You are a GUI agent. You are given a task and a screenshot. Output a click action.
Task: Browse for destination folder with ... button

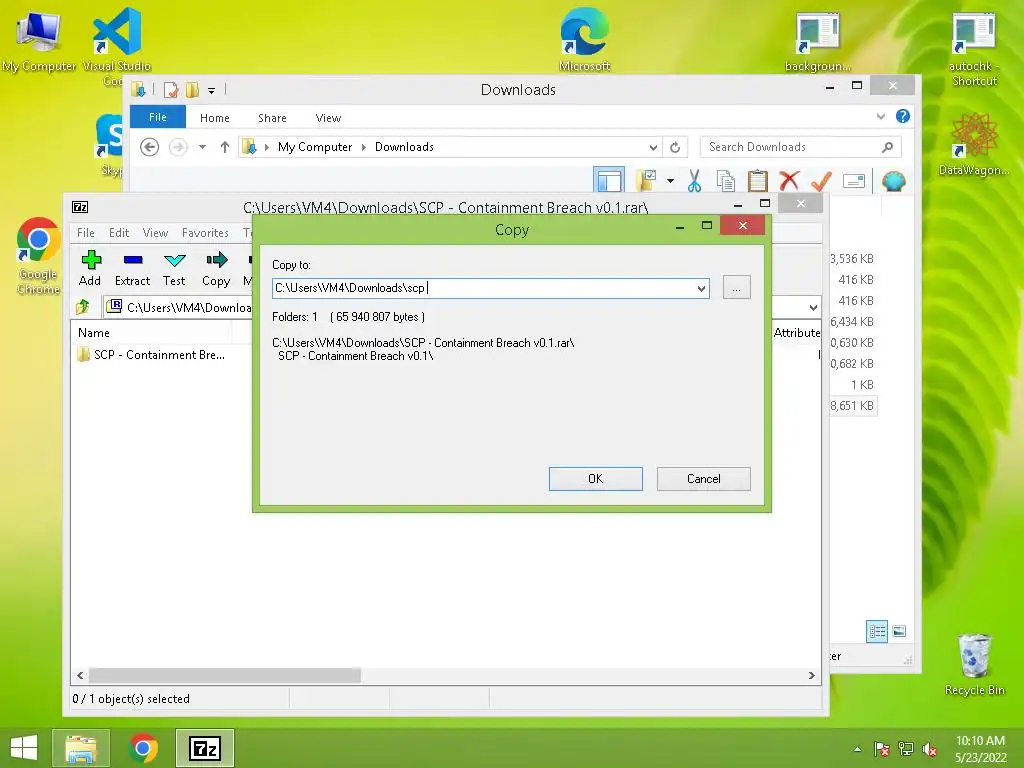[x=737, y=287]
